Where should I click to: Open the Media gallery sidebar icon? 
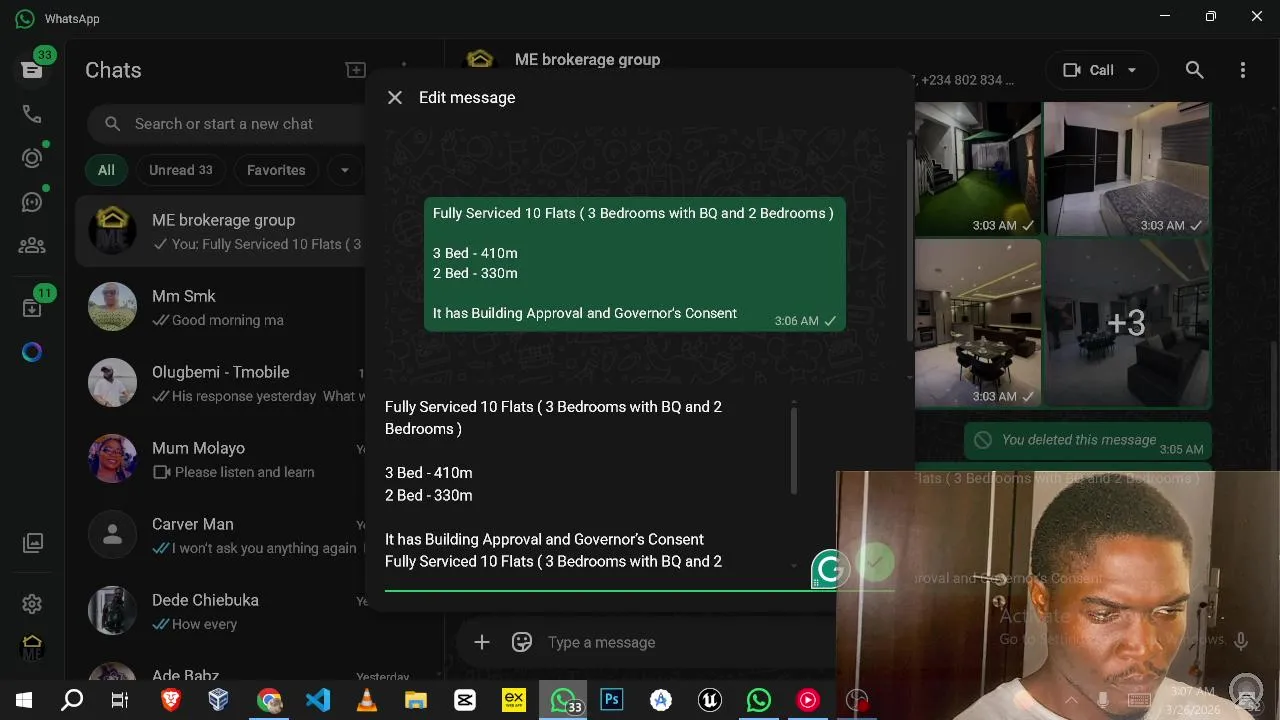[32, 543]
